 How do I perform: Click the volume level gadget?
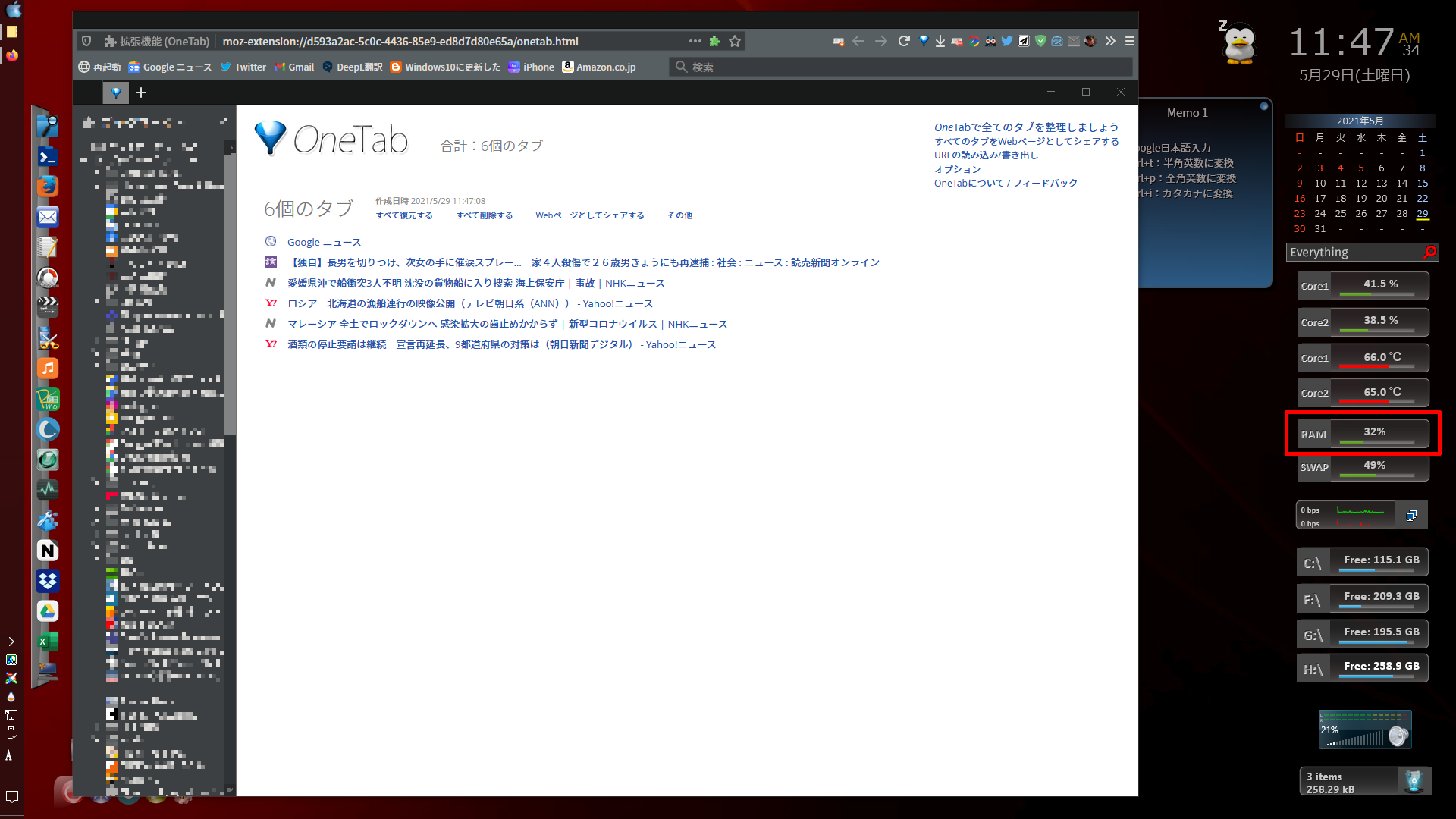(1364, 730)
